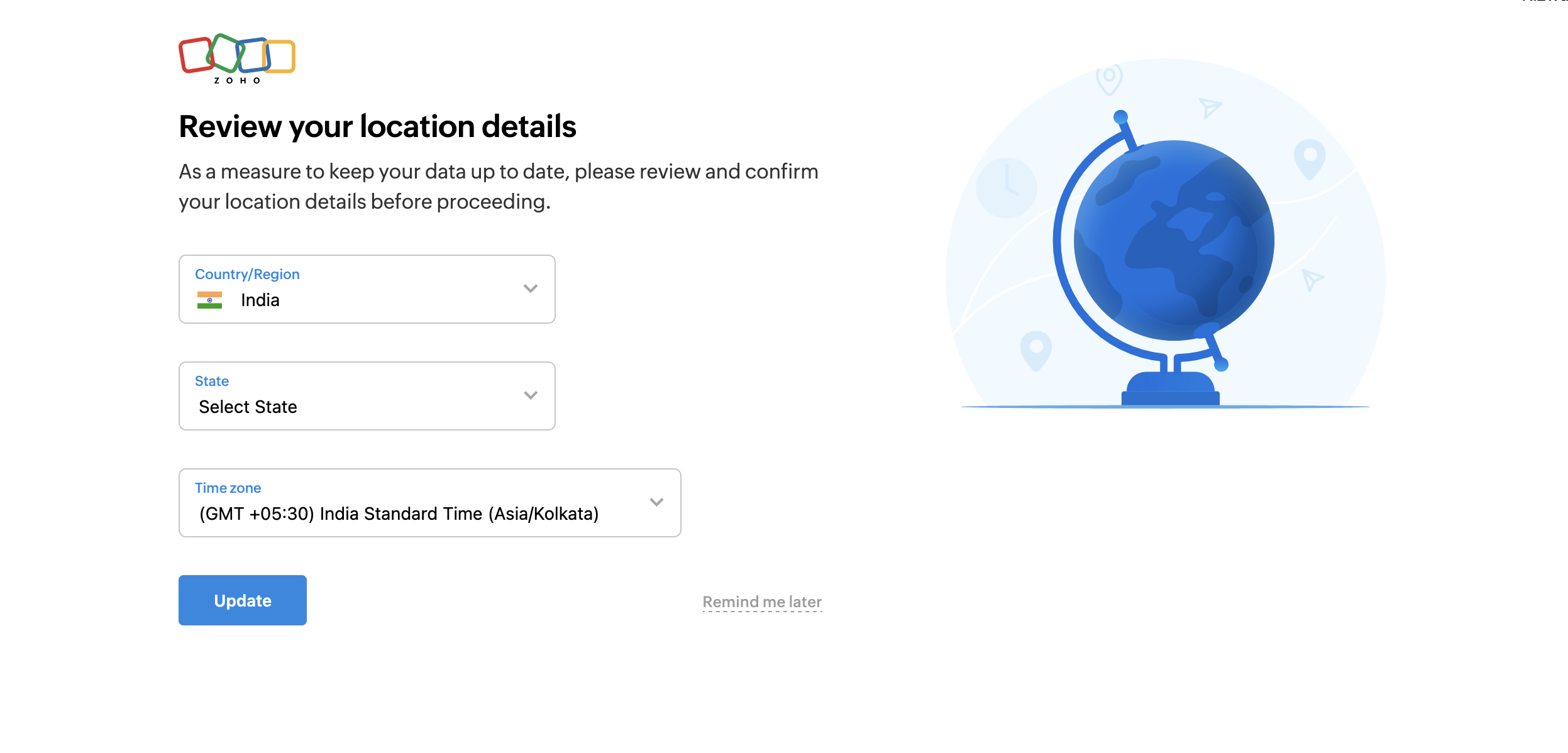Select the "India" country value

tap(260, 300)
